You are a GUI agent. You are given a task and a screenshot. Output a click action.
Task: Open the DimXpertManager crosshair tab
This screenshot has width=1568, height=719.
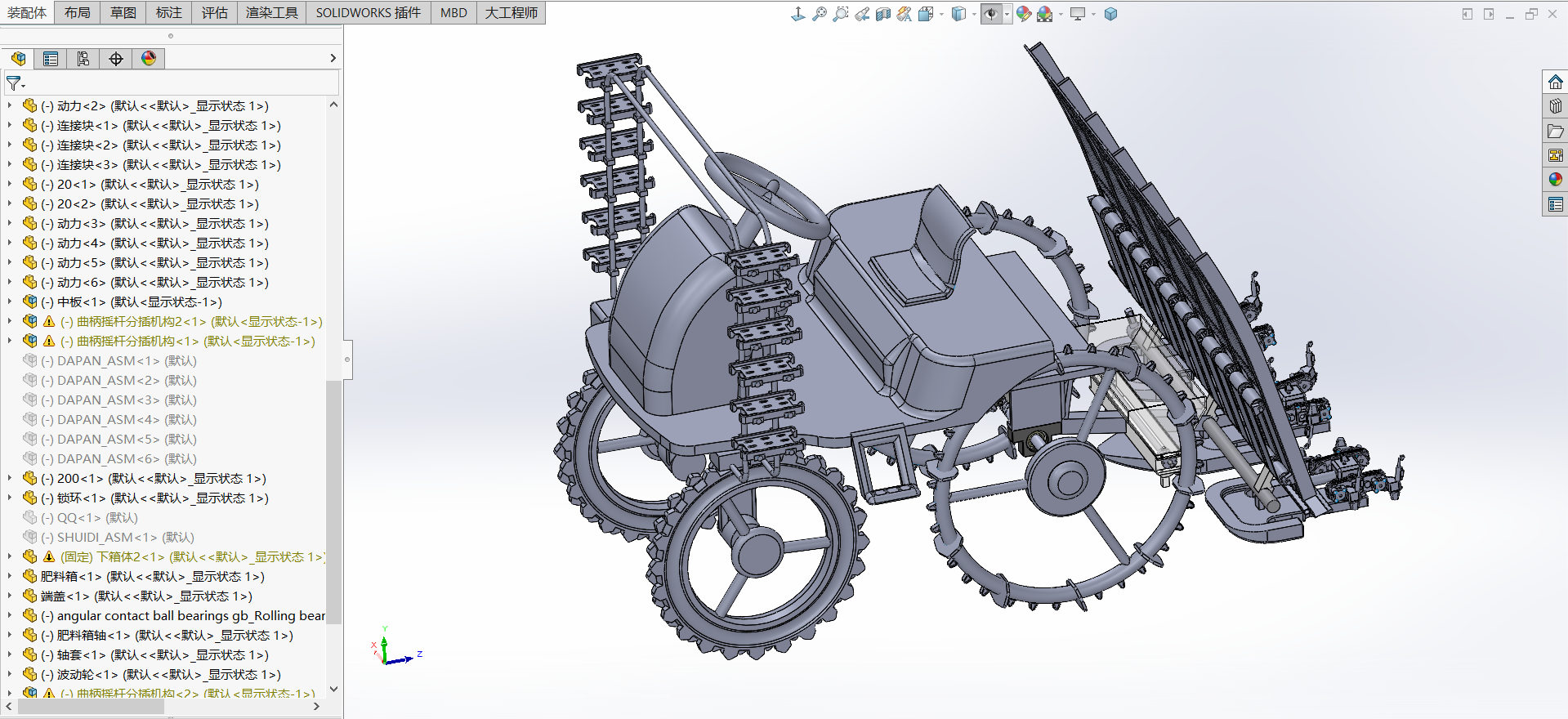click(116, 58)
